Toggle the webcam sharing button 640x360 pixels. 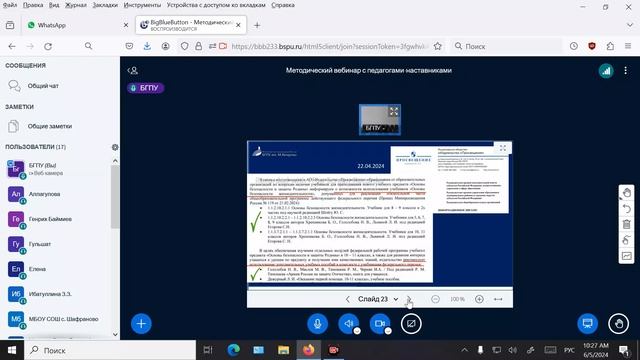pyautogui.click(x=380, y=324)
